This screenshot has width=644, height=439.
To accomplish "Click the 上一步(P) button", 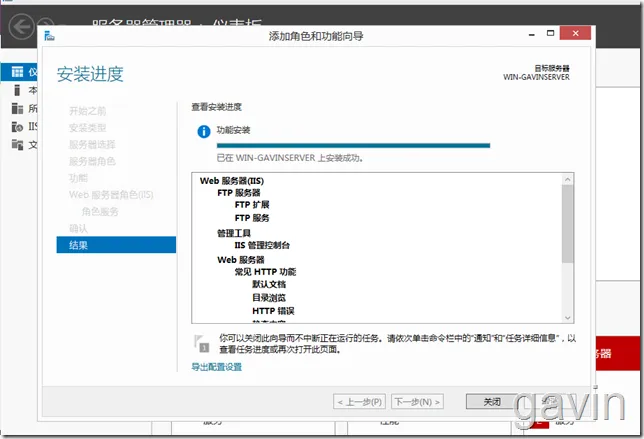I will click(359, 402).
